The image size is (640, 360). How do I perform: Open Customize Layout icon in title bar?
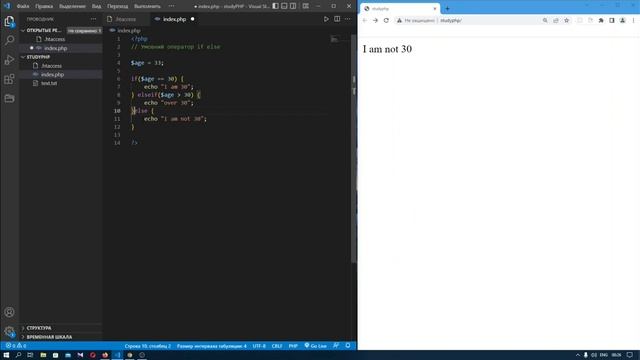click(x=306, y=6)
